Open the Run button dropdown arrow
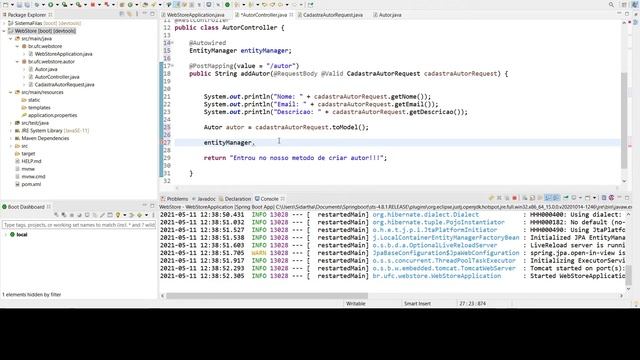Screen dimensions: 640x360 (57, 4)
